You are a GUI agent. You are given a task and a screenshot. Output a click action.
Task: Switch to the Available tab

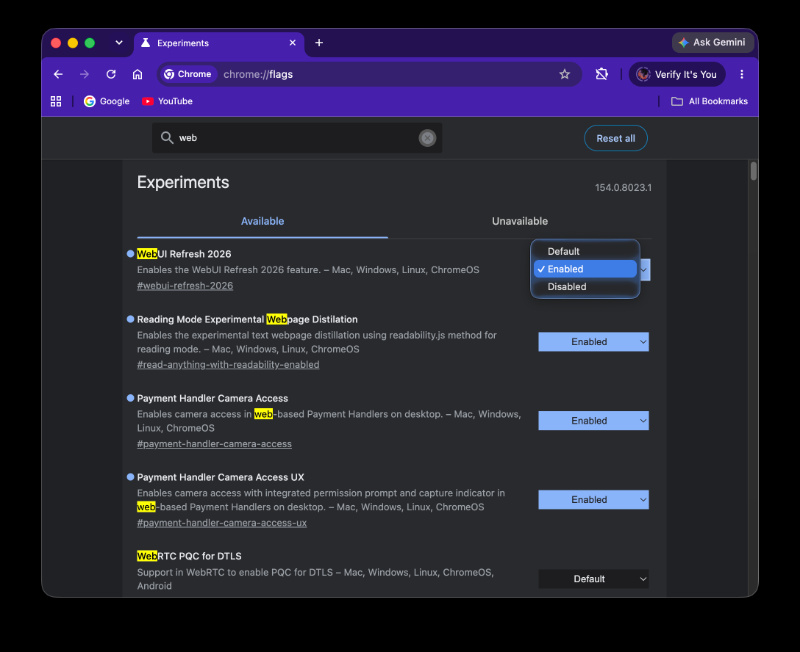[262, 221]
